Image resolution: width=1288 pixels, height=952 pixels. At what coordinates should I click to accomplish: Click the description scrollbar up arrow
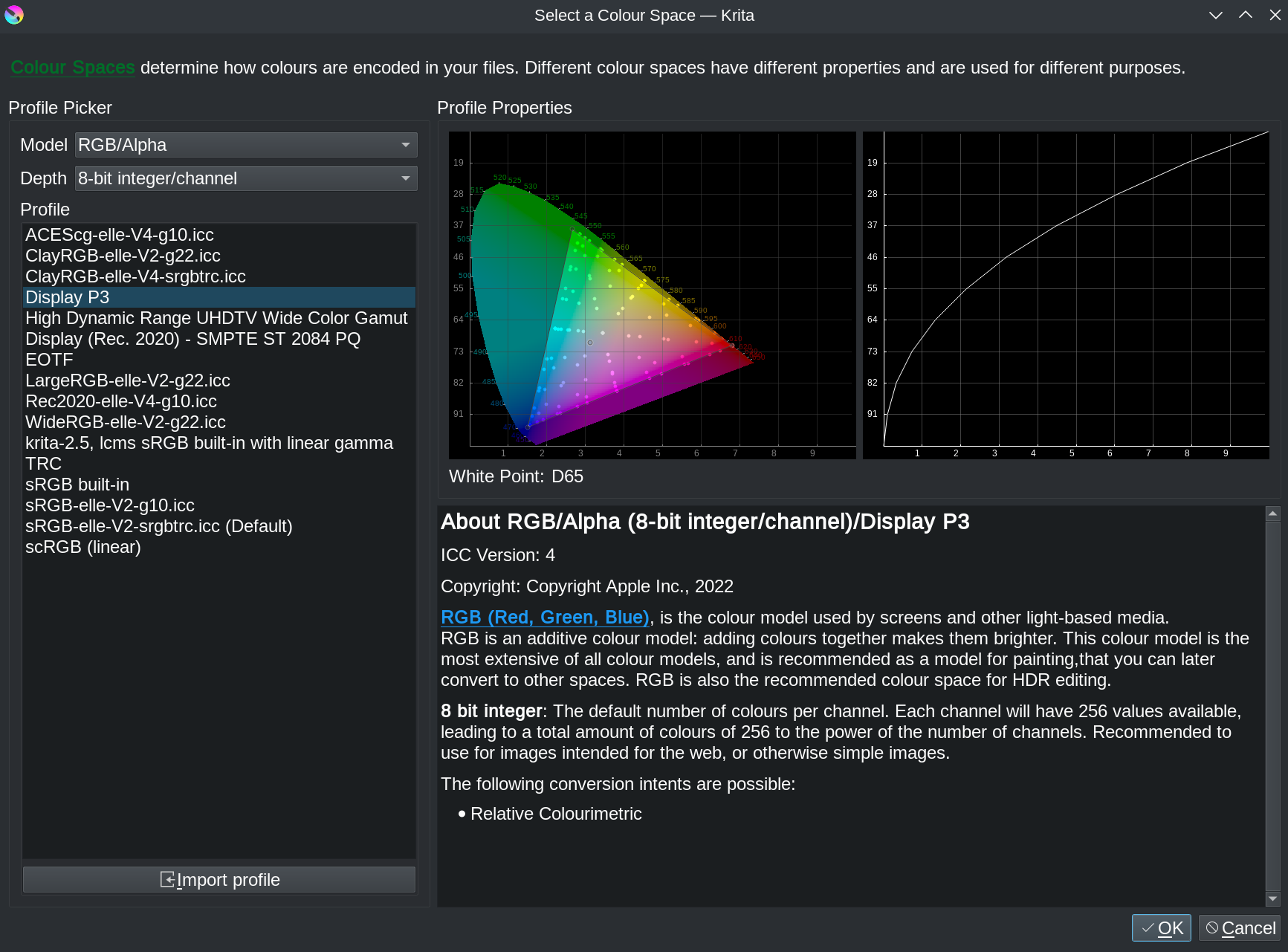point(1273,514)
